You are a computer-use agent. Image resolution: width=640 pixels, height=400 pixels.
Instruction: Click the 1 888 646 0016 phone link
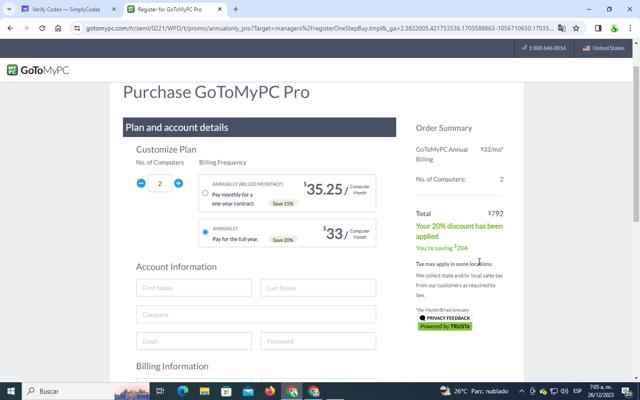[x=544, y=48]
